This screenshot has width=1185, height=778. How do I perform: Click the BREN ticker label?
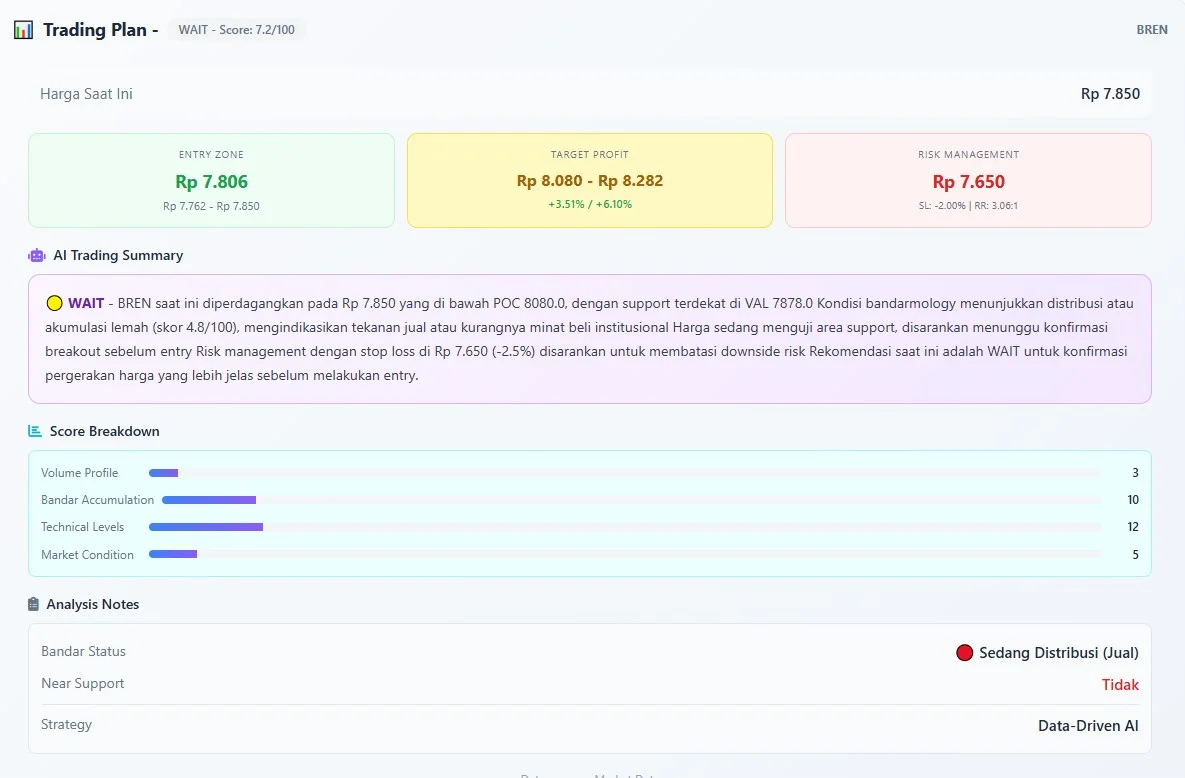coord(1151,30)
